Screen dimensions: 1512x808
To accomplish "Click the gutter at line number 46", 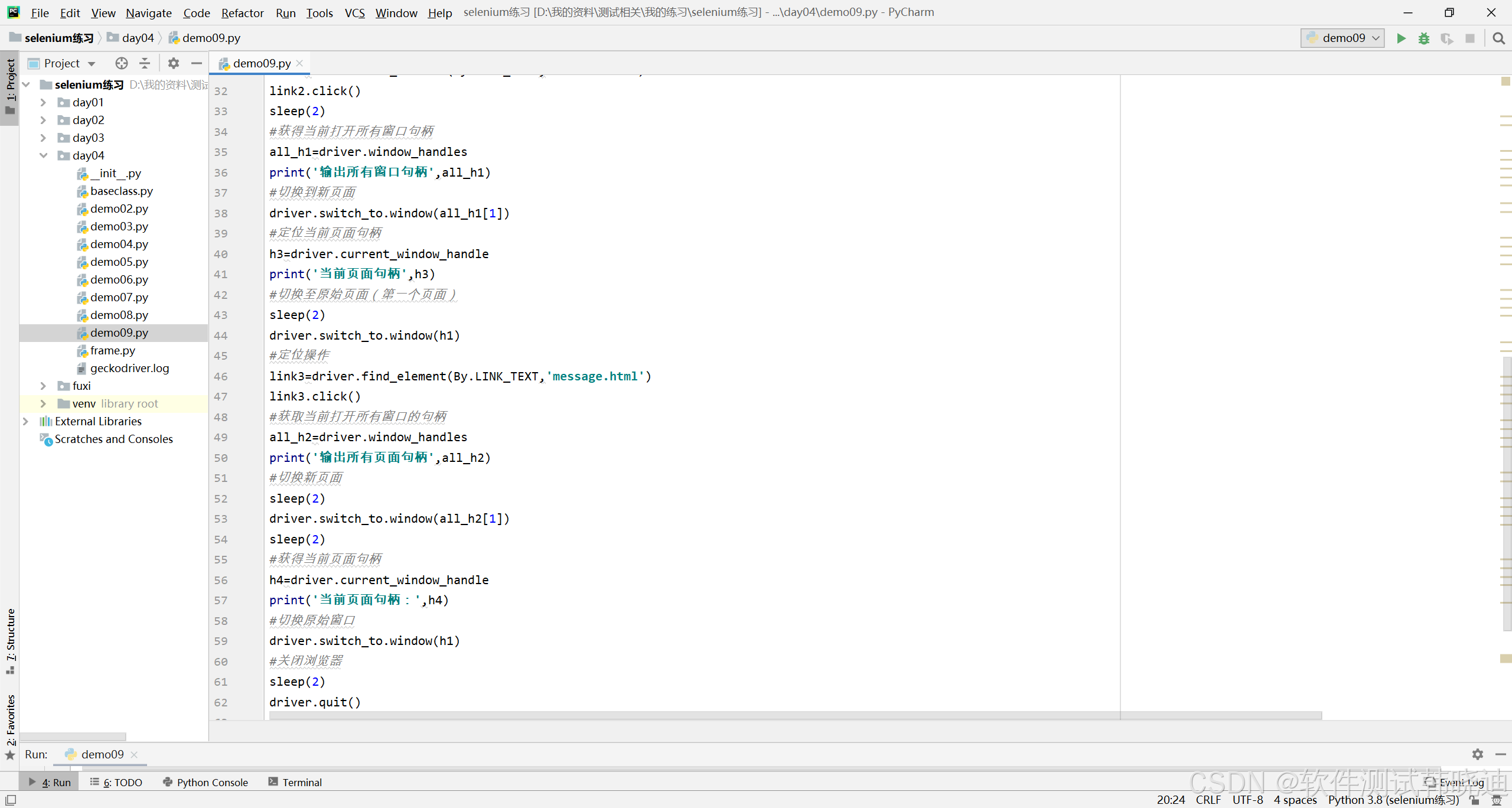I will click(221, 376).
